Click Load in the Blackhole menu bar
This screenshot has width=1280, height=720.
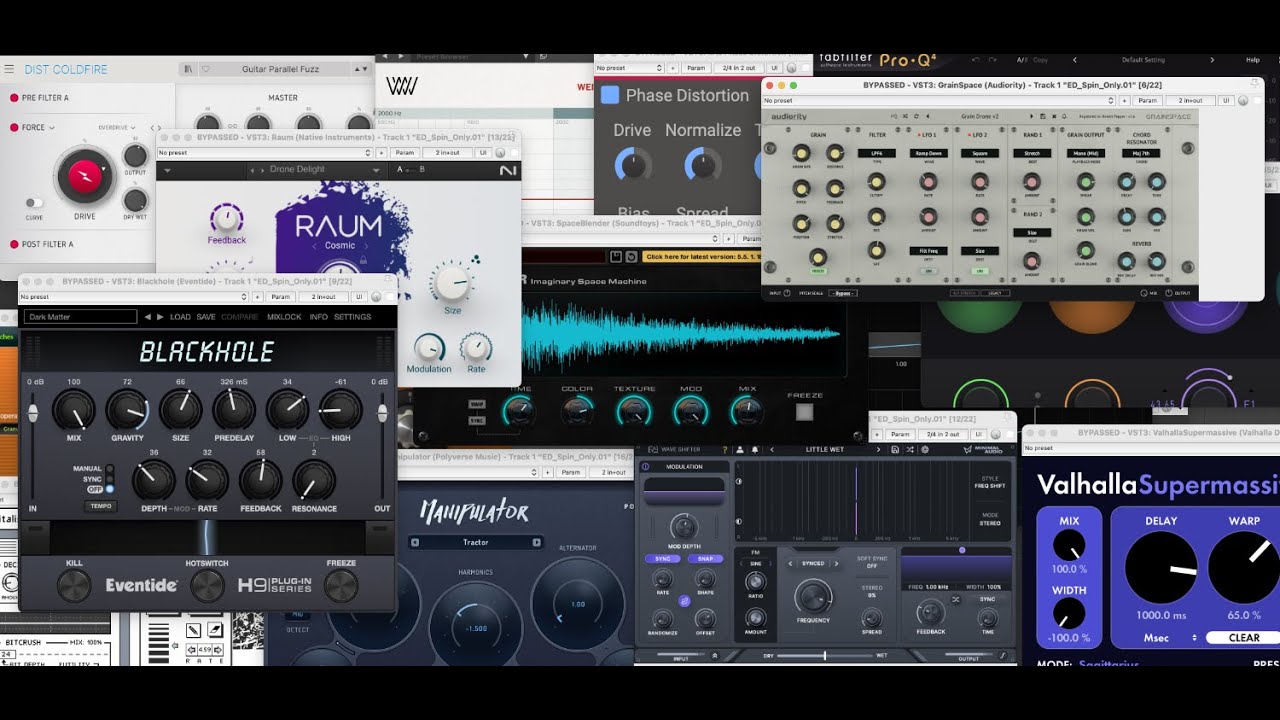coord(180,317)
